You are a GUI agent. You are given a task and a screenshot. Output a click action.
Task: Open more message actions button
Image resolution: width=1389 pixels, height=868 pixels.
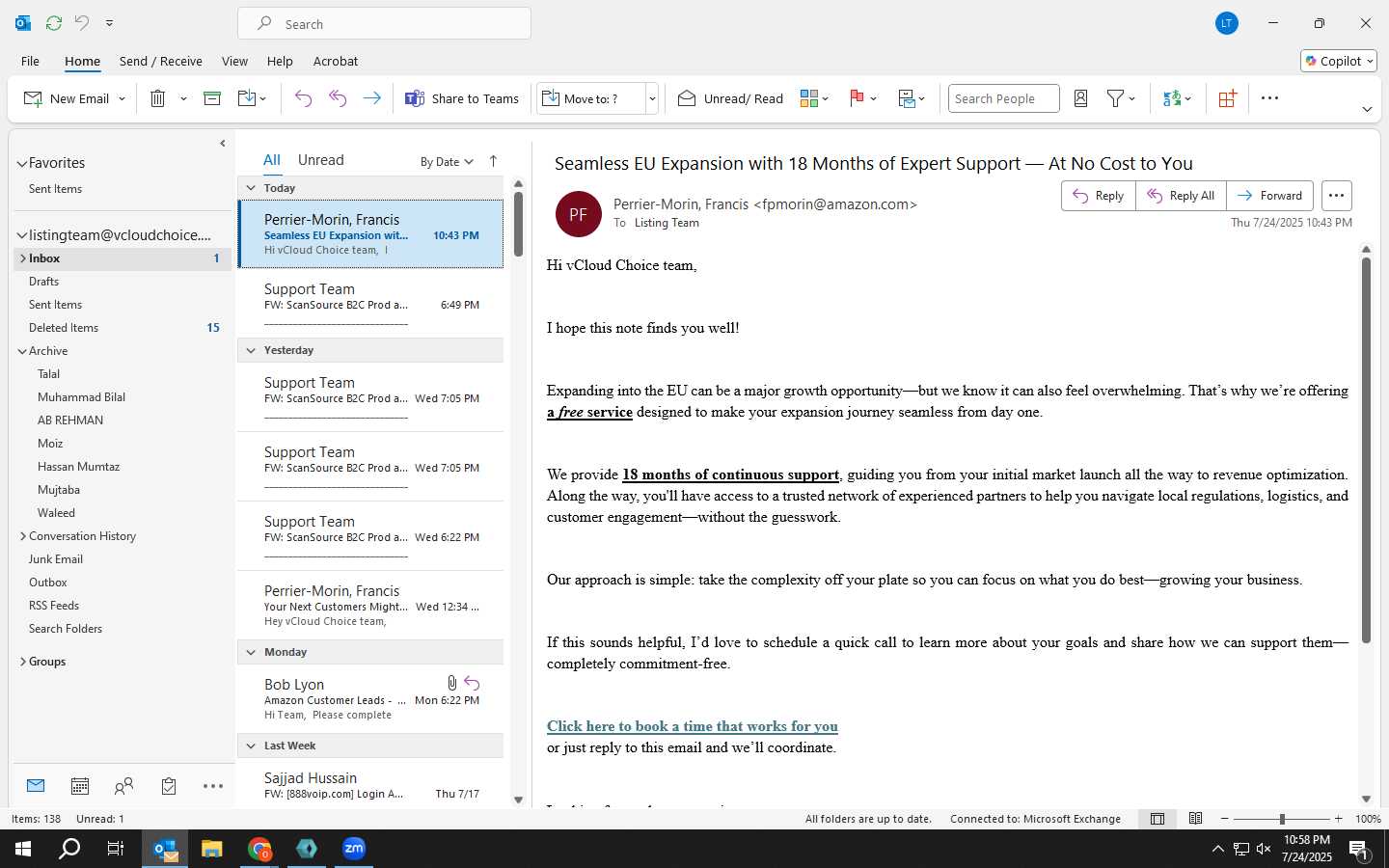tap(1336, 195)
